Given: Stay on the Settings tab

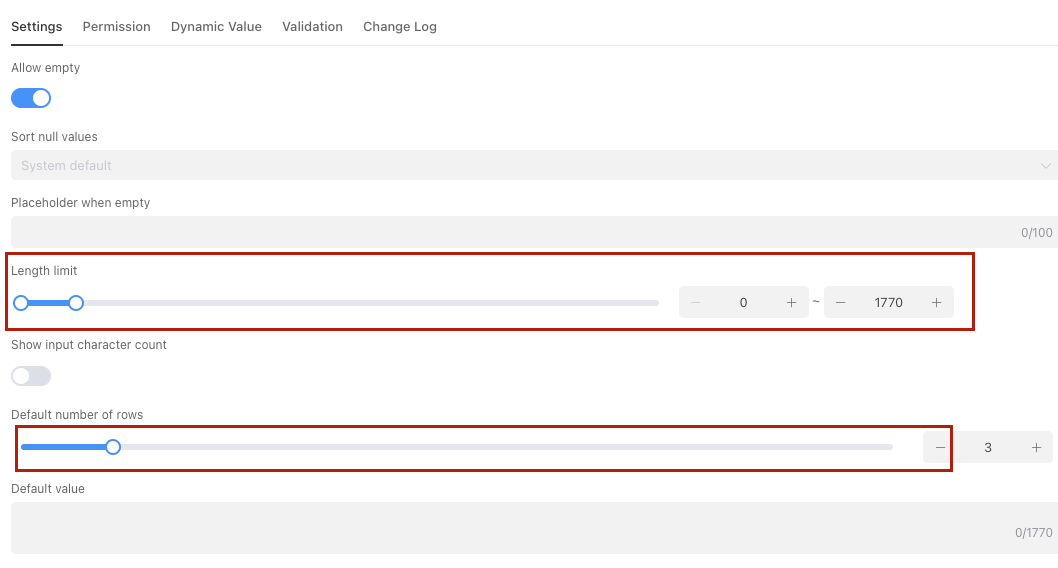Looking at the screenshot, I should pos(37,27).
